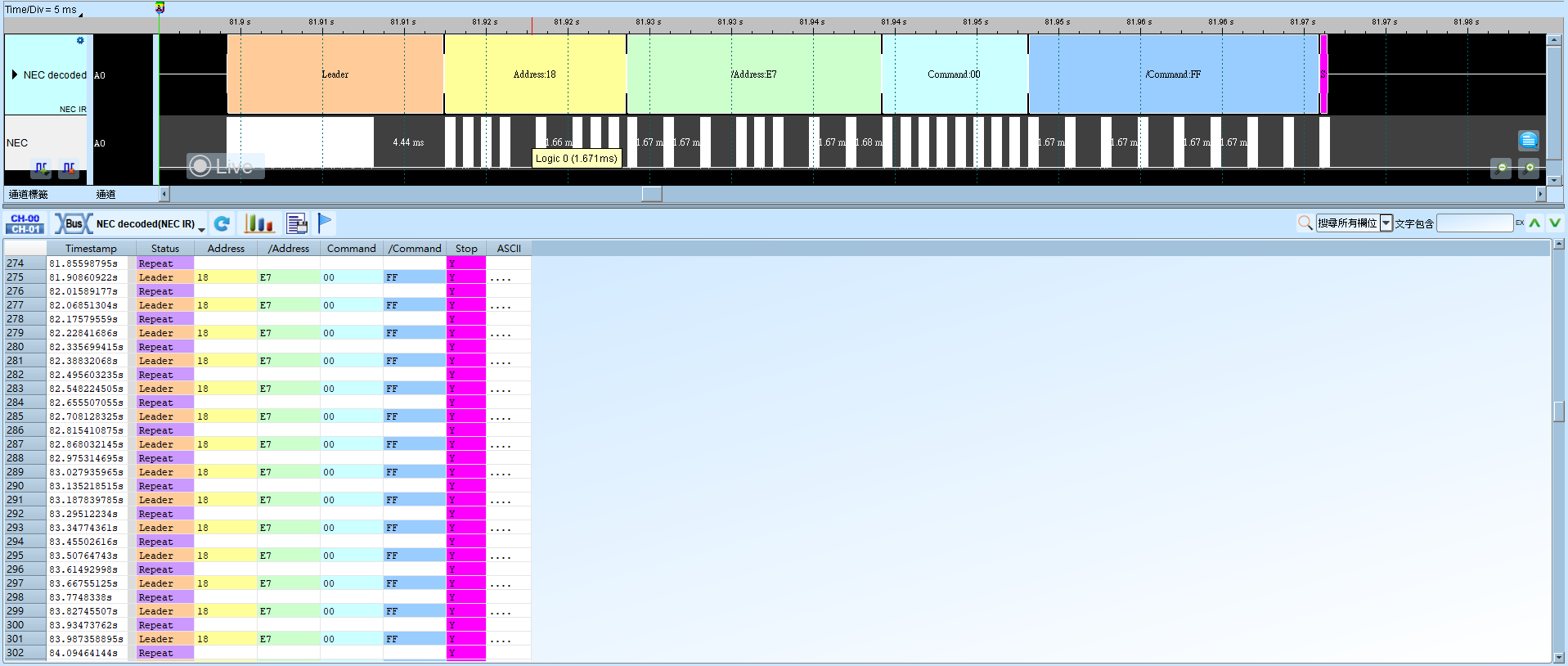
Task: Click timestamp 82.06851304s in the table
Action: (x=83, y=305)
